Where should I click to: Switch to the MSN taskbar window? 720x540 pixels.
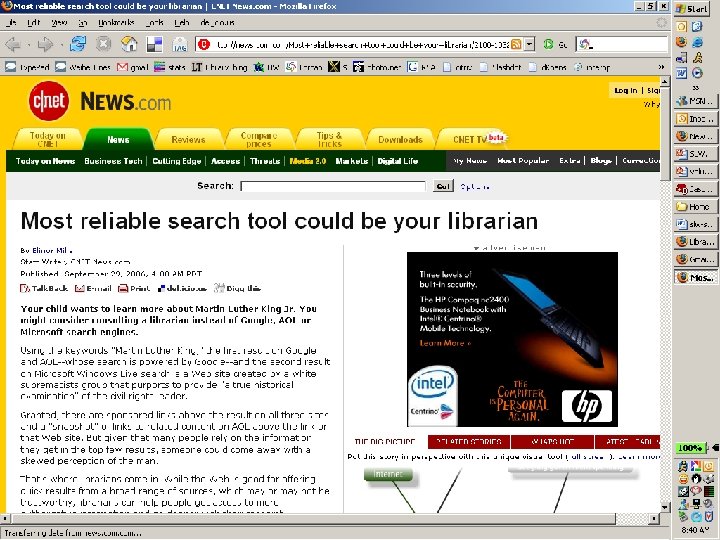[x=695, y=101]
